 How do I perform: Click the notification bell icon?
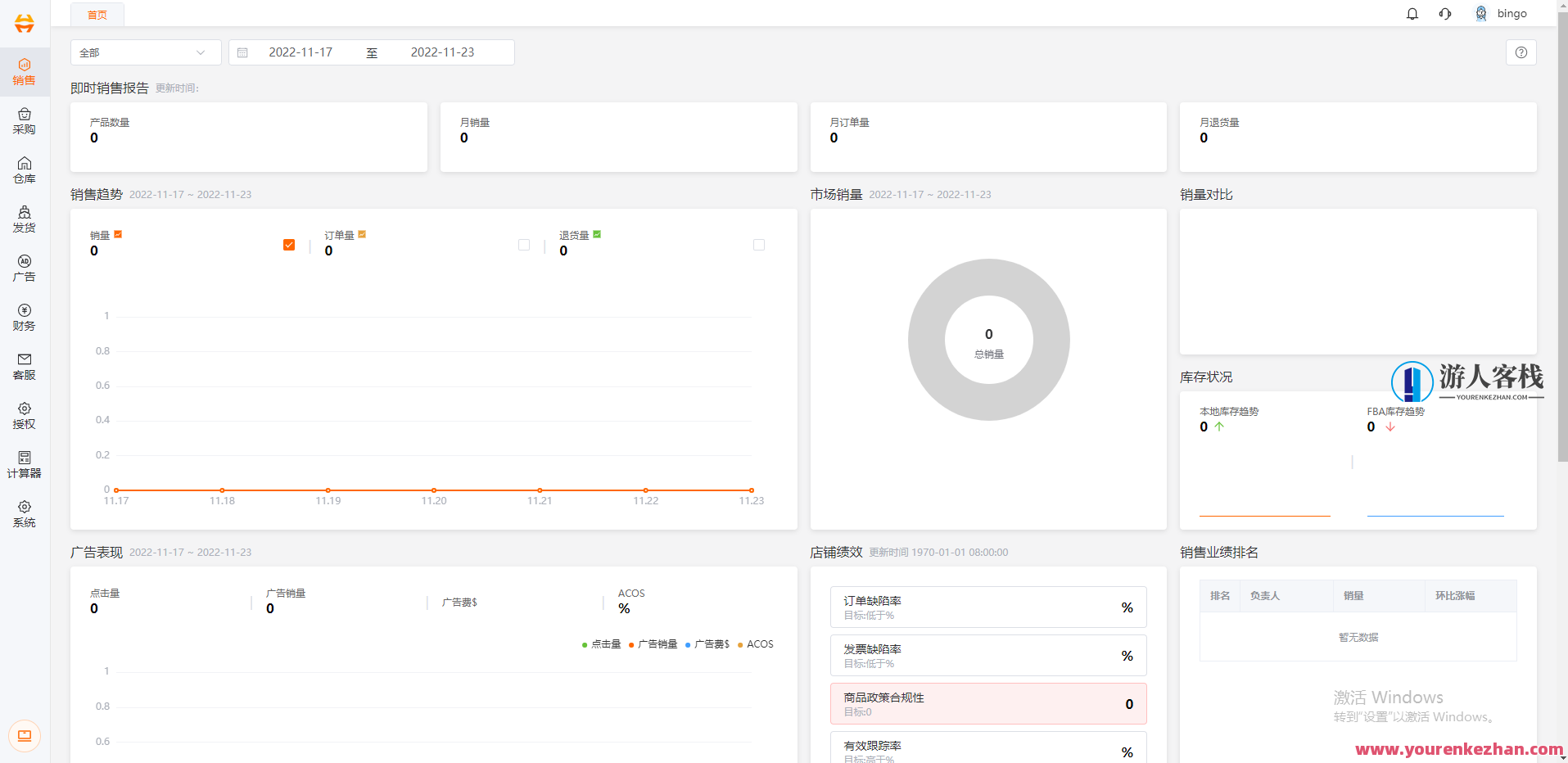(1412, 13)
